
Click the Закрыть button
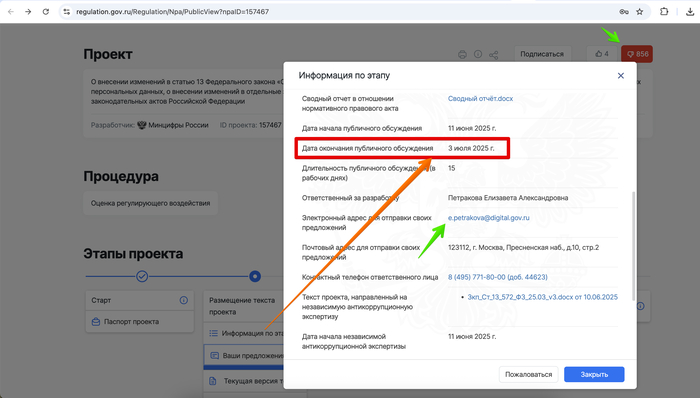[x=594, y=374]
